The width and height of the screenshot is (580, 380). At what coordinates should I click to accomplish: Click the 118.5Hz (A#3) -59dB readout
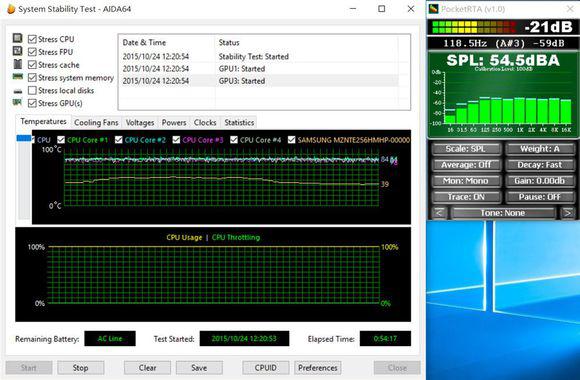click(503, 43)
